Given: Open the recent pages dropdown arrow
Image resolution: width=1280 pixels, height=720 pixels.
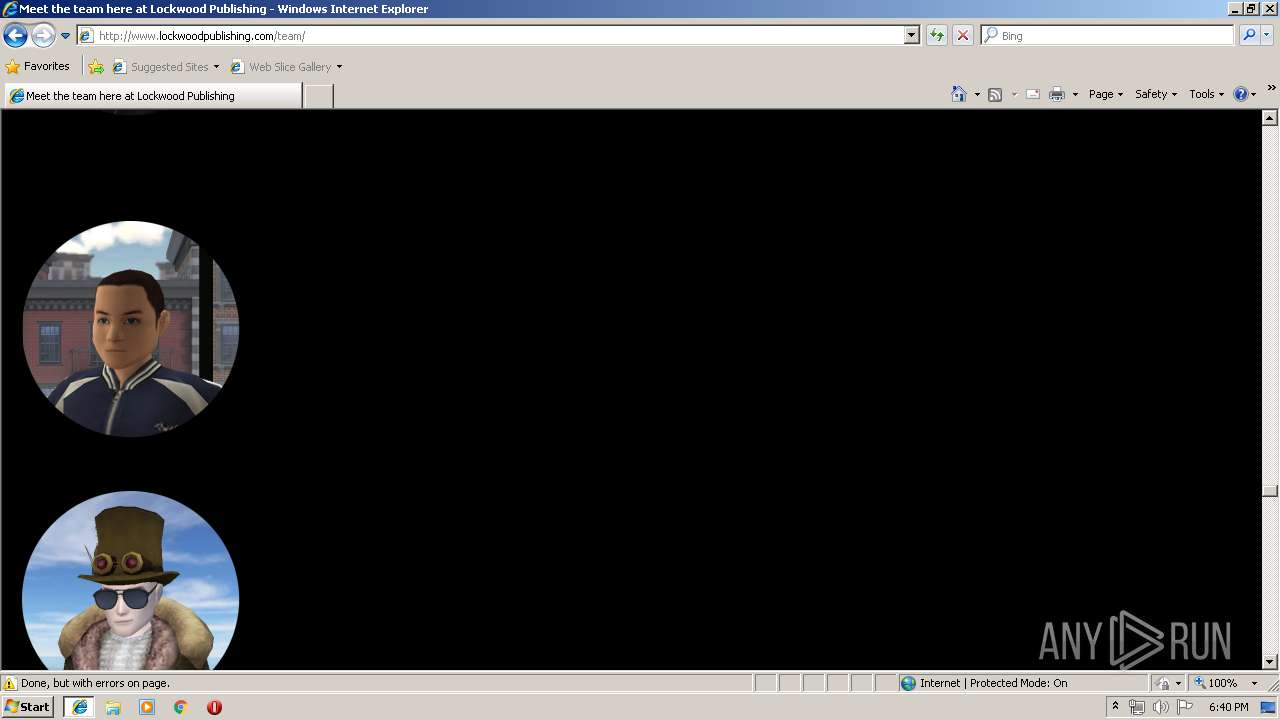Looking at the screenshot, I should (65, 36).
